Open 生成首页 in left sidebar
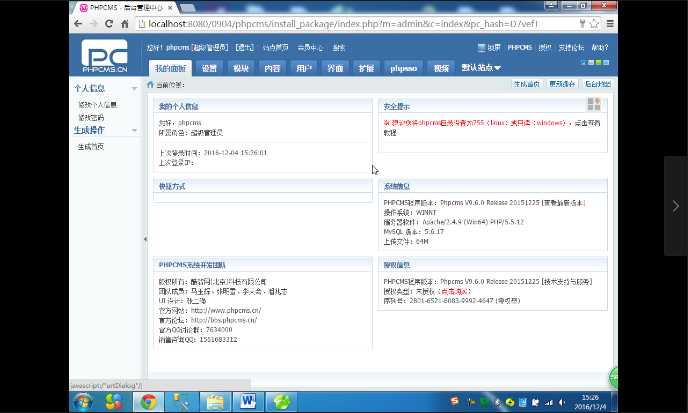This screenshot has height=413, width=688. [x=91, y=147]
